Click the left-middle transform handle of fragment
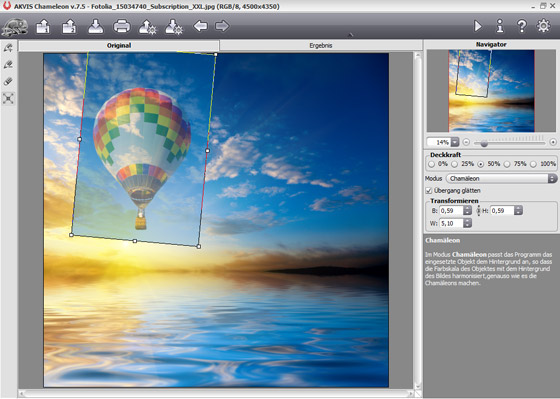This screenshot has width=560, height=399. point(79,139)
